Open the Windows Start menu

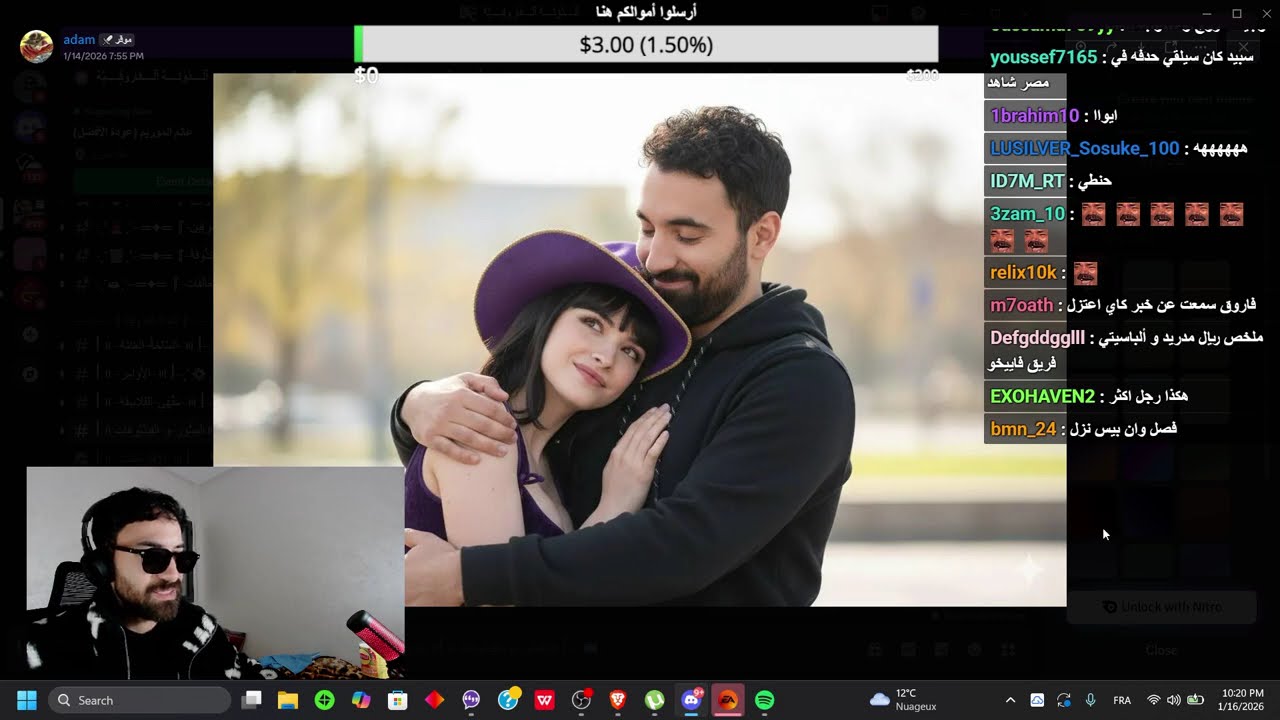tap(26, 700)
